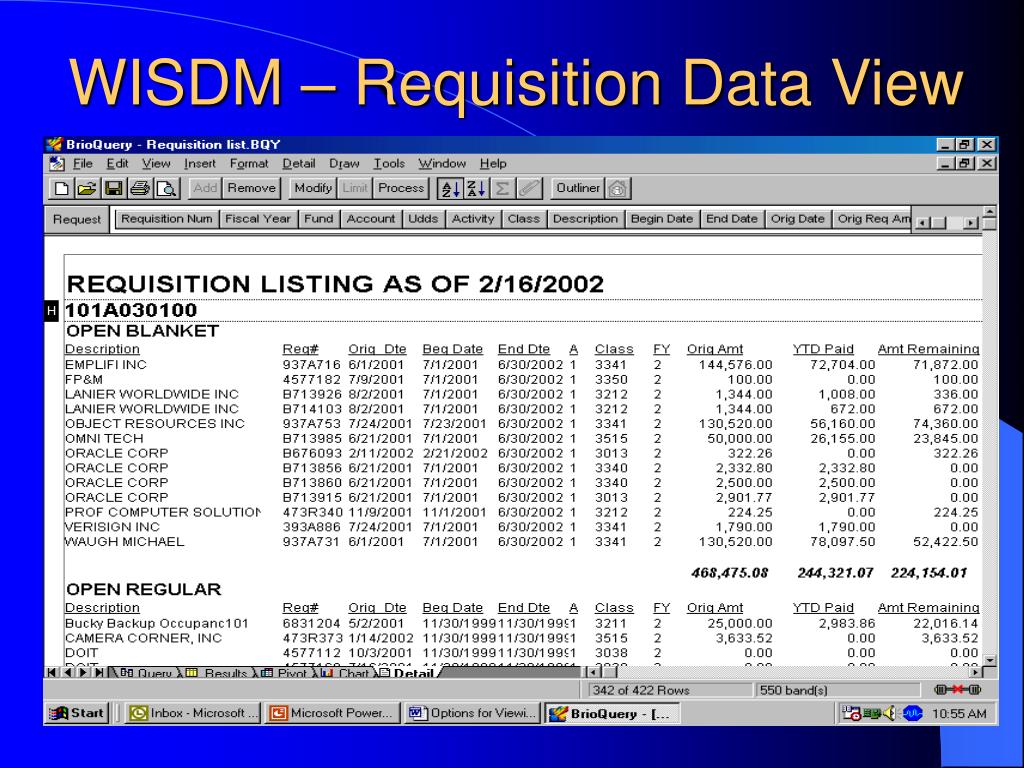The image size is (1024, 768).
Task: Click the blue round system tray icon
Action: click(912, 713)
